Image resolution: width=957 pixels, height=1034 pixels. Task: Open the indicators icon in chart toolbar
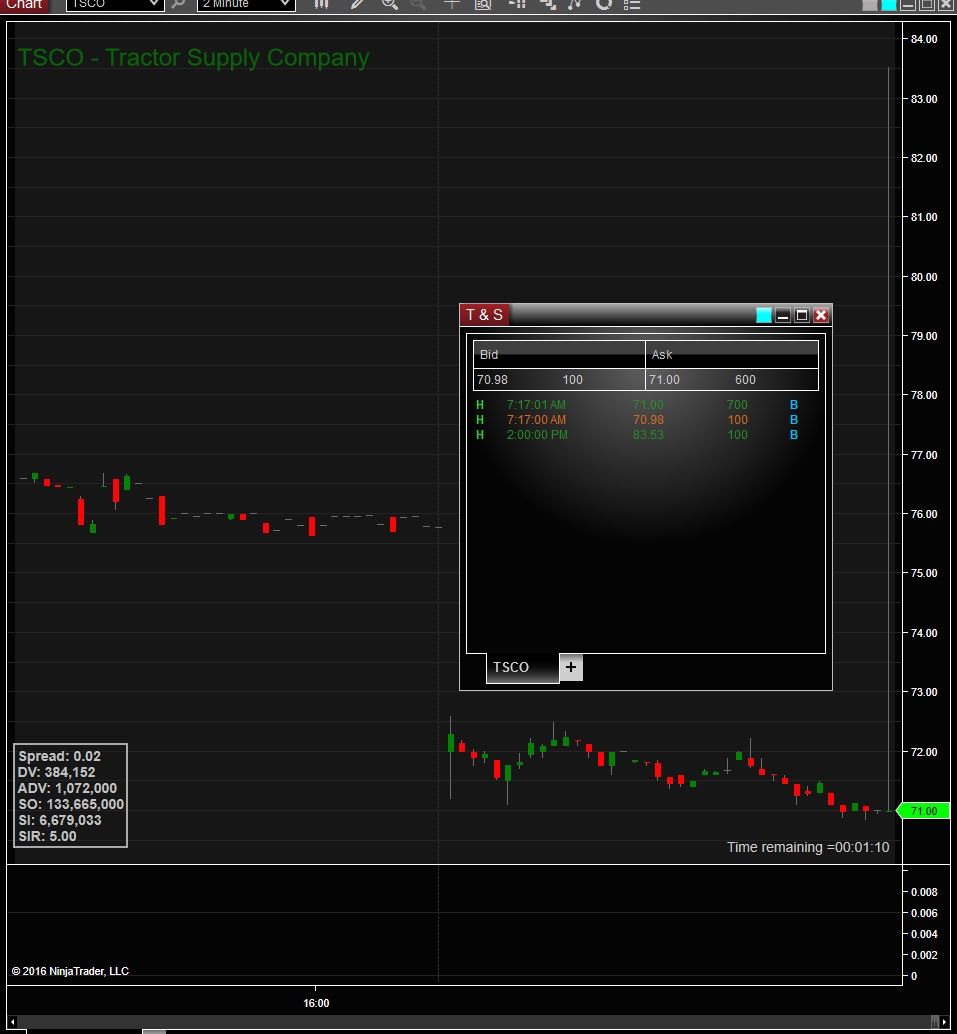tap(575, 3)
